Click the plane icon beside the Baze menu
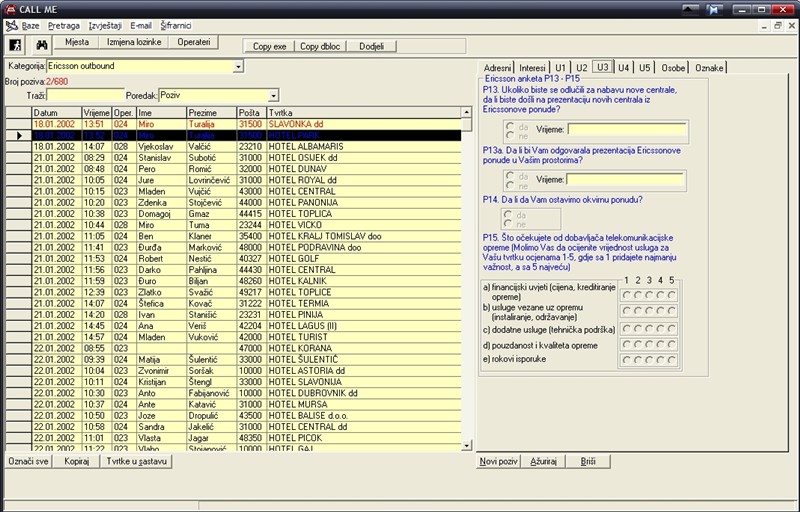 pos(11,25)
